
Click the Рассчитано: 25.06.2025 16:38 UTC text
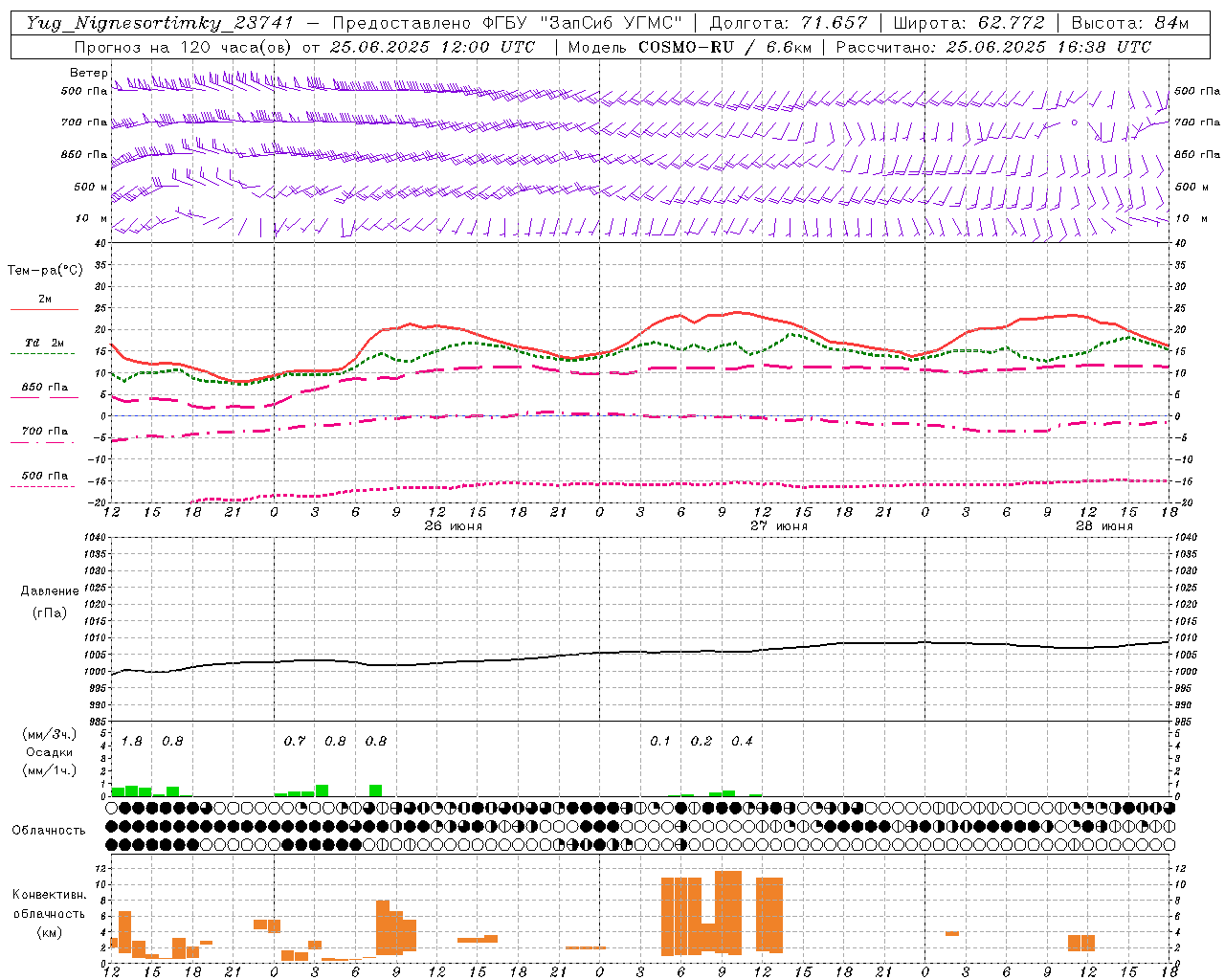pos(993,47)
